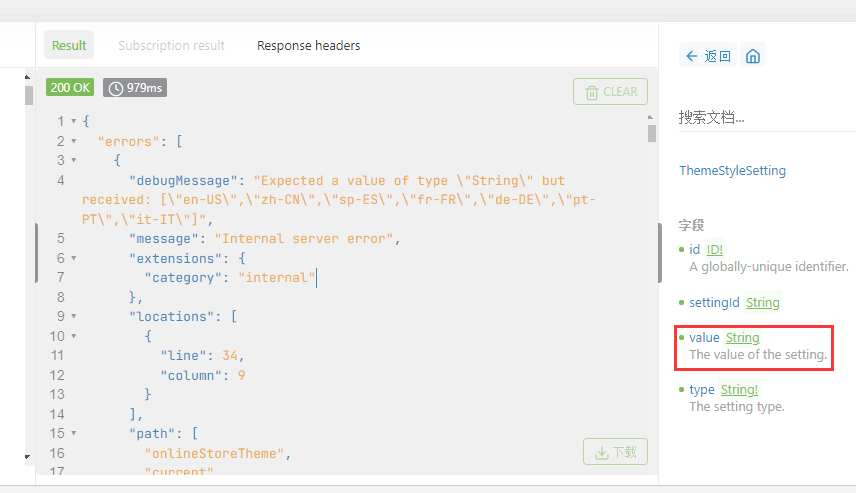
Task: Download the response with 下载 button
Action: point(615,452)
